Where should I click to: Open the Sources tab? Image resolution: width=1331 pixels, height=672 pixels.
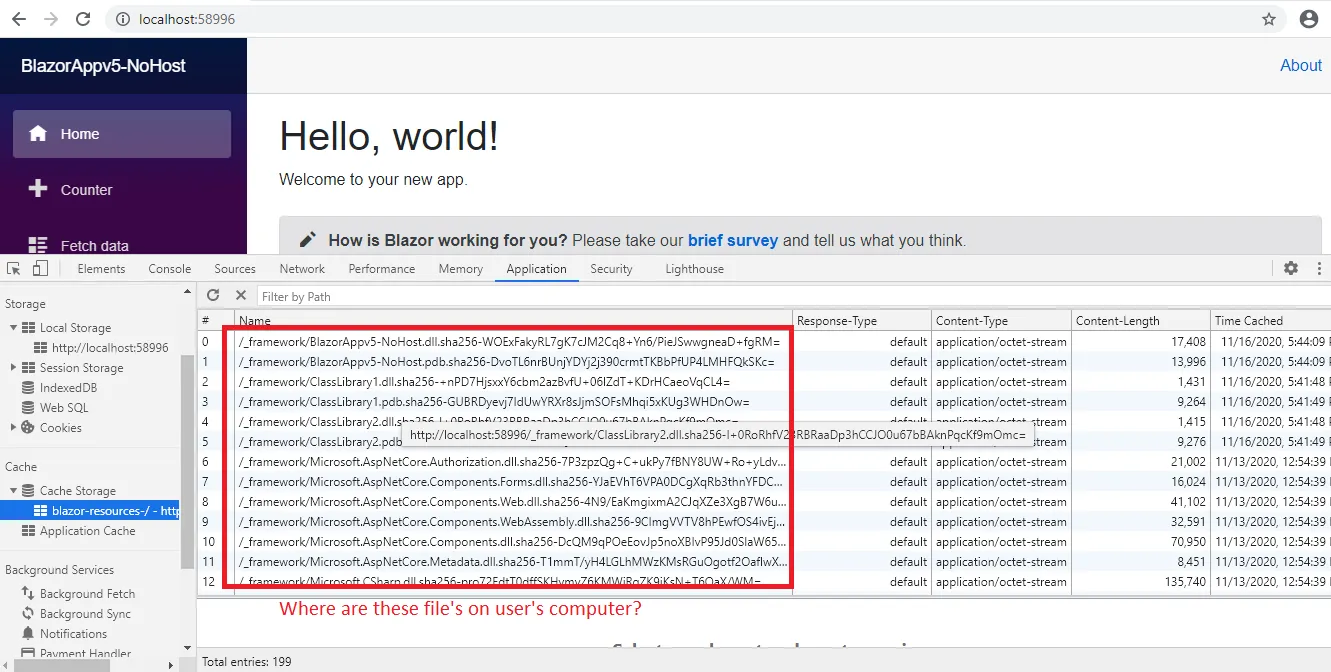click(235, 269)
